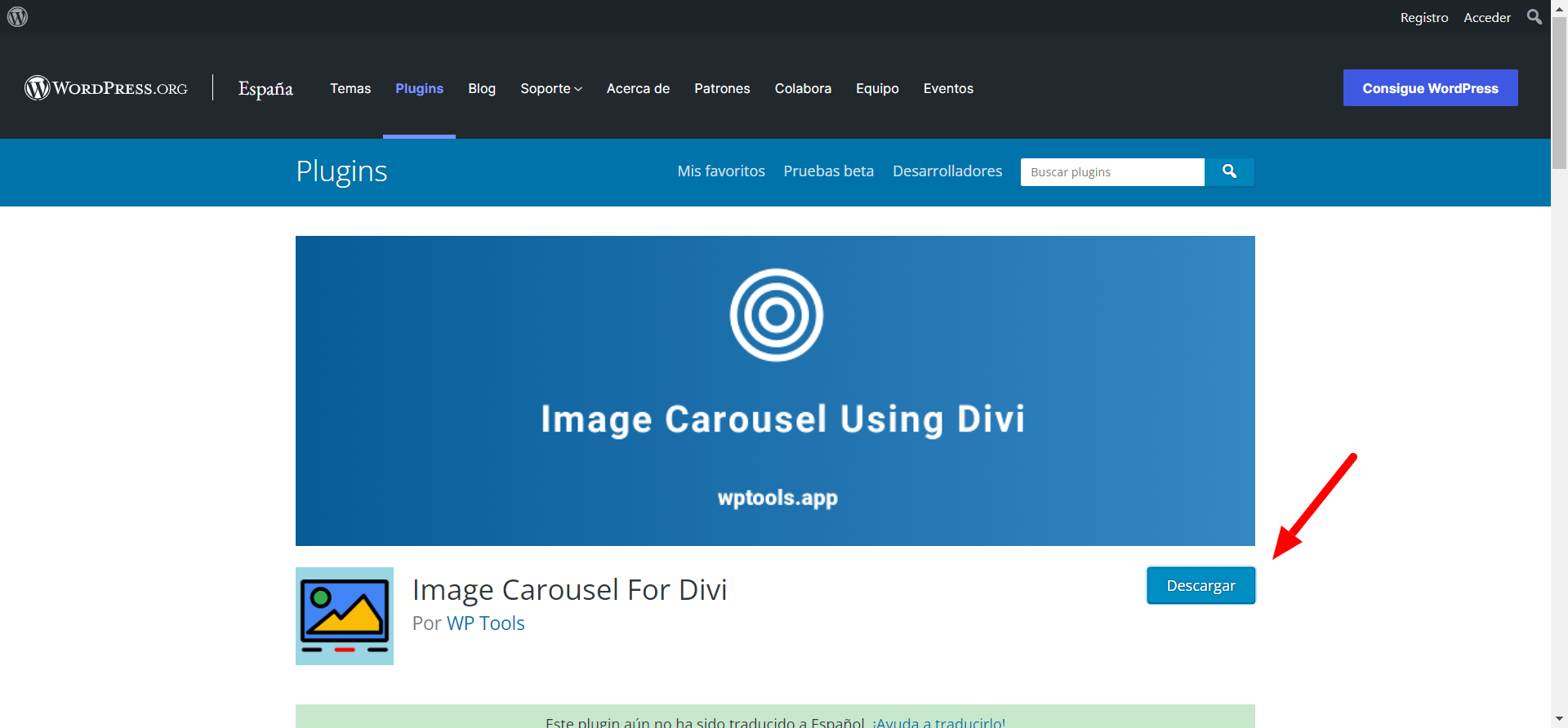The width and height of the screenshot is (1568, 728).
Task: Visit the Desarrolladores link
Action: (x=947, y=171)
